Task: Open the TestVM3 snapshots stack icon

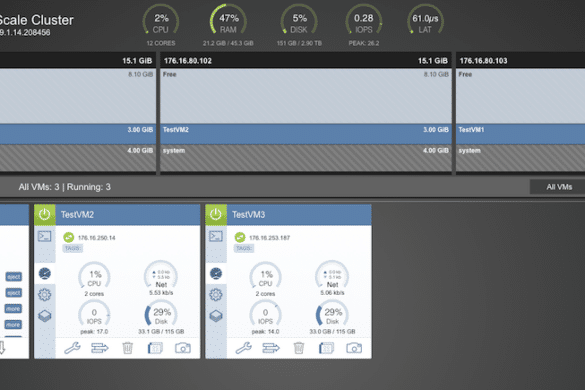Action: 216,316
